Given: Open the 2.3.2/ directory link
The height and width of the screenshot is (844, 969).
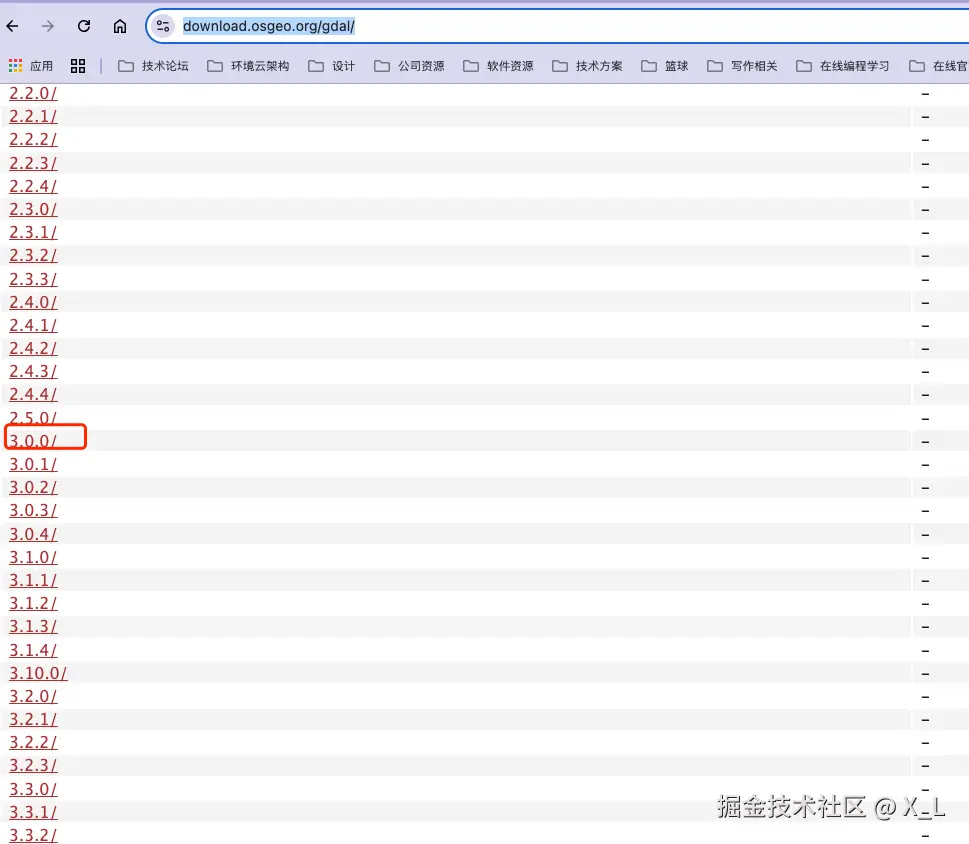Looking at the screenshot, I should point(33,255).
